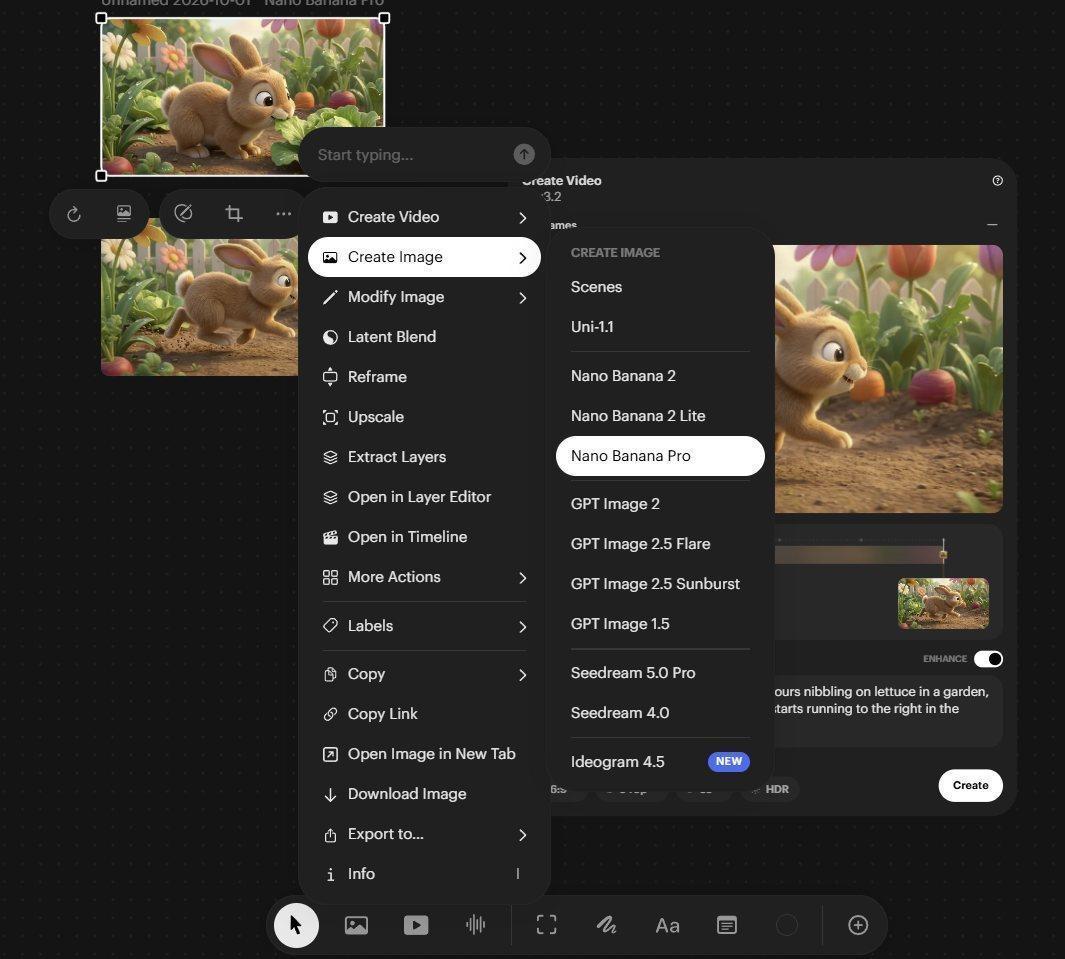The height and width of the screenshot is (959, 1065).
Task: Expand the Create Video submenu arrow
Action: coord(522,217)
